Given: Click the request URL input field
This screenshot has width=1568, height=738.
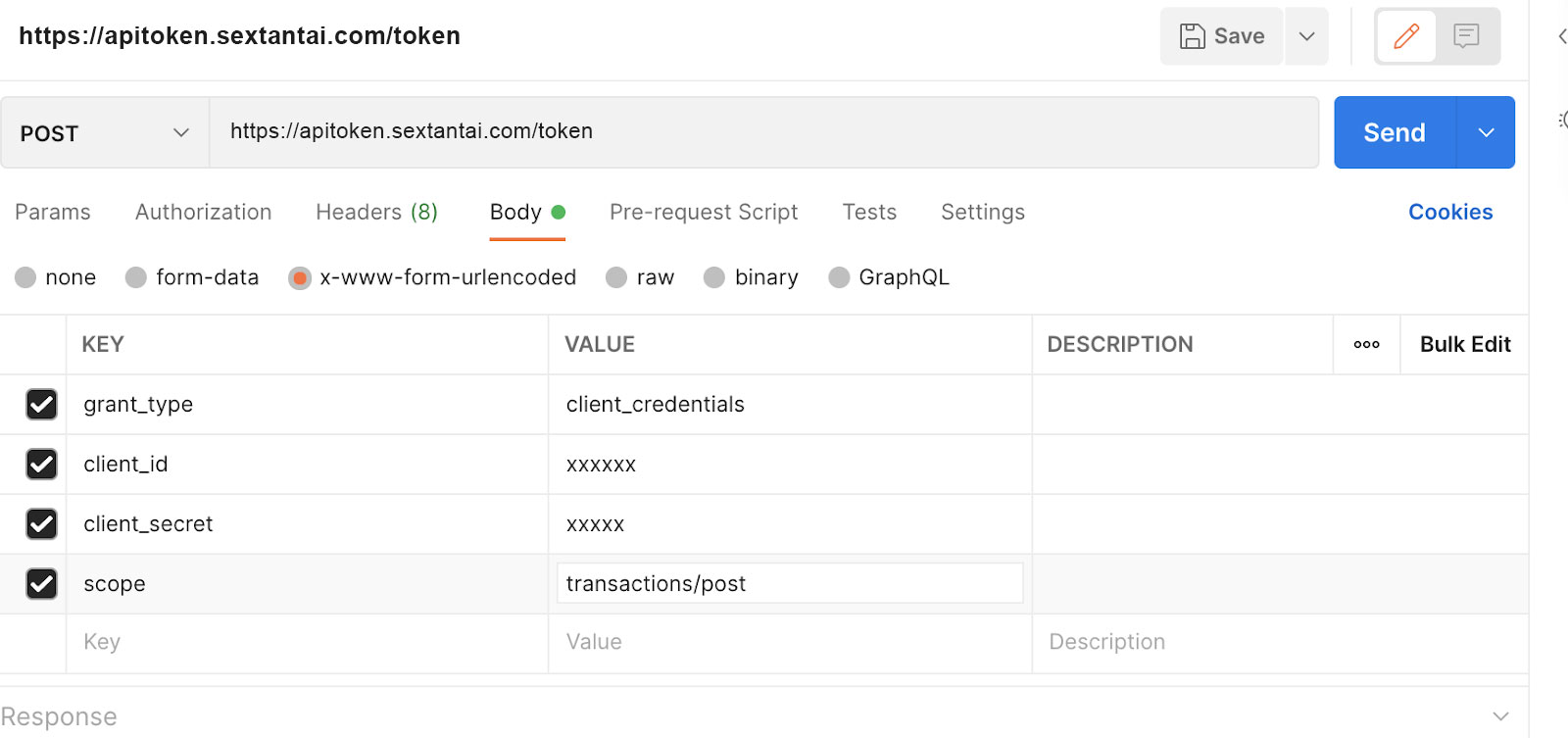Looking at the screenshot, I should [762, 131].
